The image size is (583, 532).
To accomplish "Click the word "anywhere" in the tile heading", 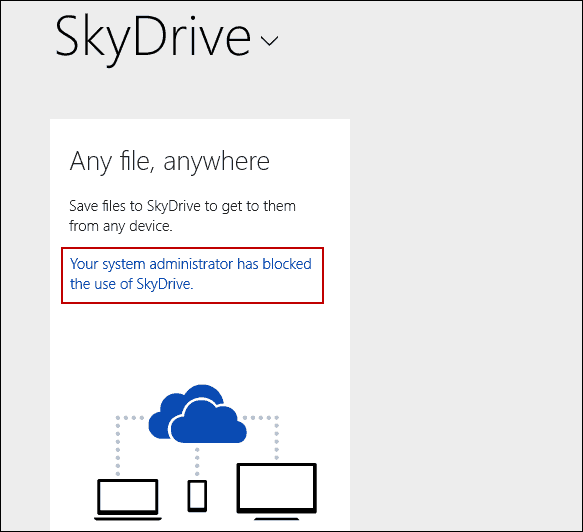I will 216,162.
